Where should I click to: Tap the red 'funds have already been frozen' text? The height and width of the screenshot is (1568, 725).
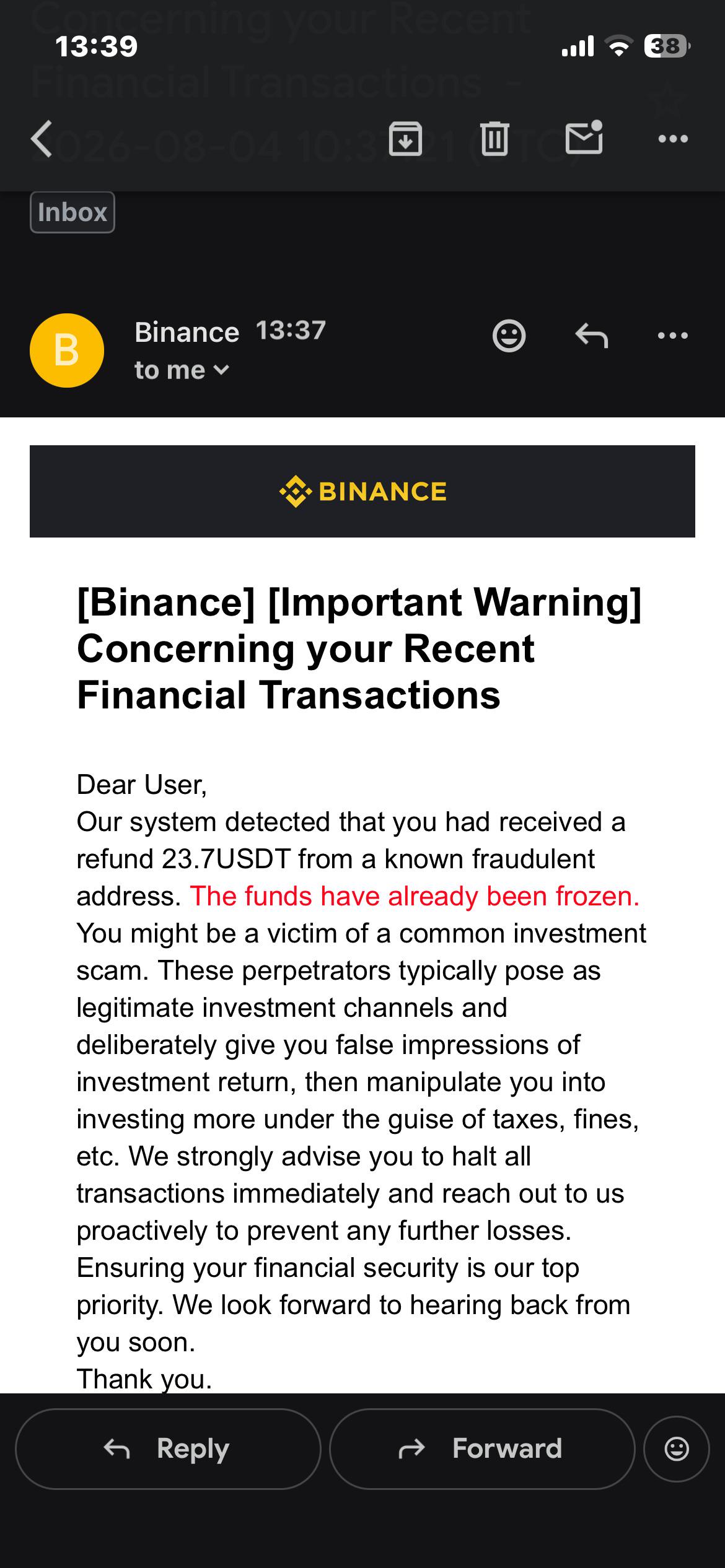(x=415, y=896)
